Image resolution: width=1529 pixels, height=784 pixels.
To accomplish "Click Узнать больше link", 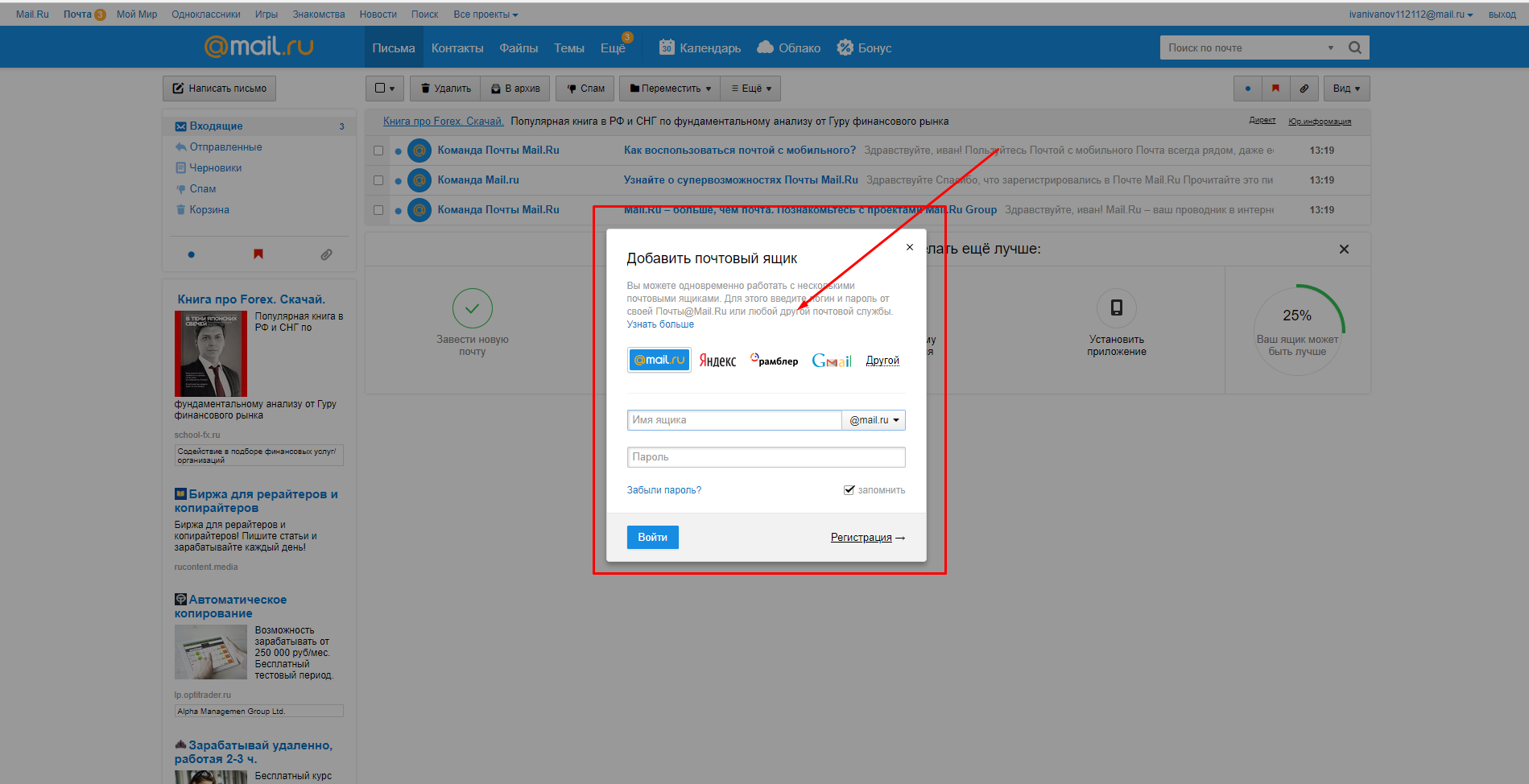I will coord(660,324).
